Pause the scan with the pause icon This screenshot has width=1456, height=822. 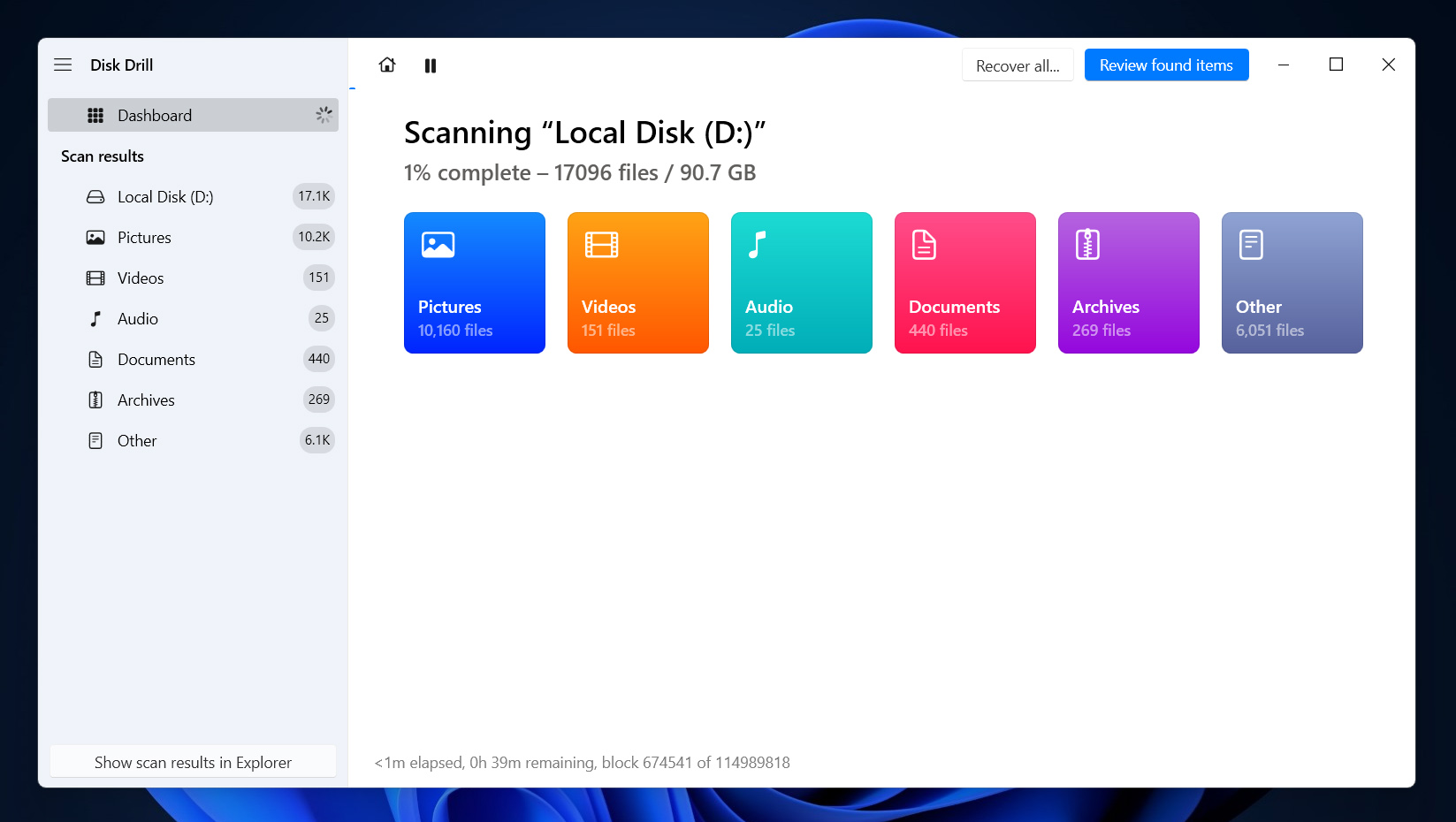(431, 65)
